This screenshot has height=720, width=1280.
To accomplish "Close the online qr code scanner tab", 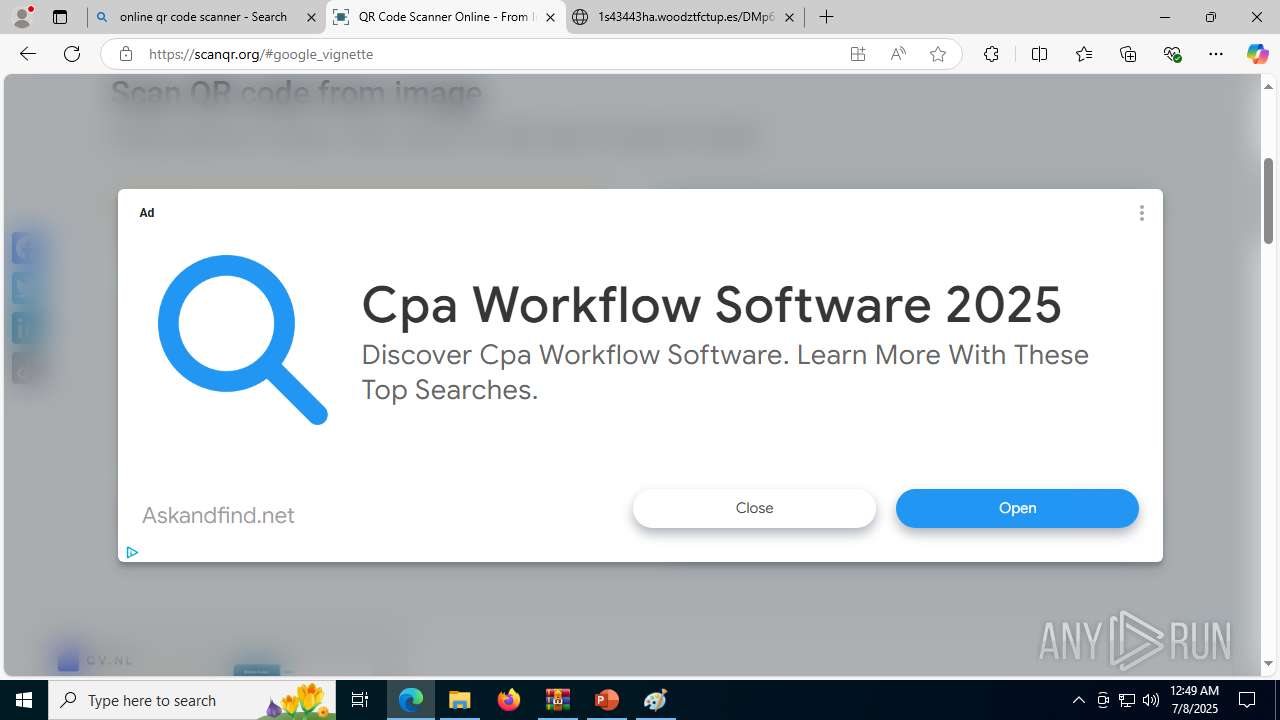I will coord(311,17).
